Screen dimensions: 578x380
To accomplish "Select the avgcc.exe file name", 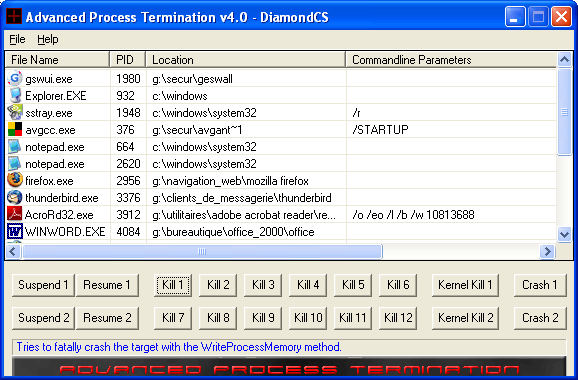I will point(50,130).
